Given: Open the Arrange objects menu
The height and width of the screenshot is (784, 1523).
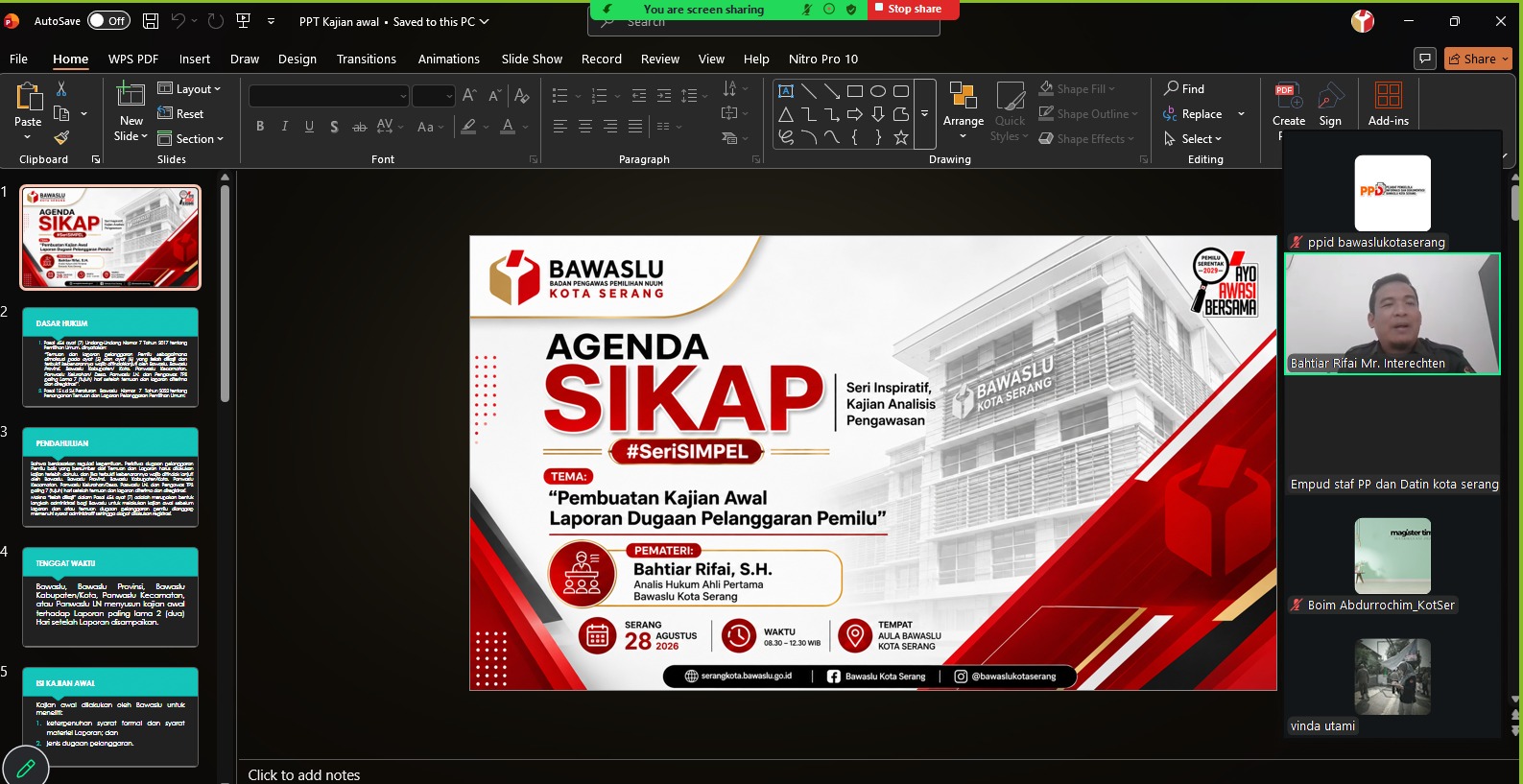Looking at the screenshot, I should (964, 111).
